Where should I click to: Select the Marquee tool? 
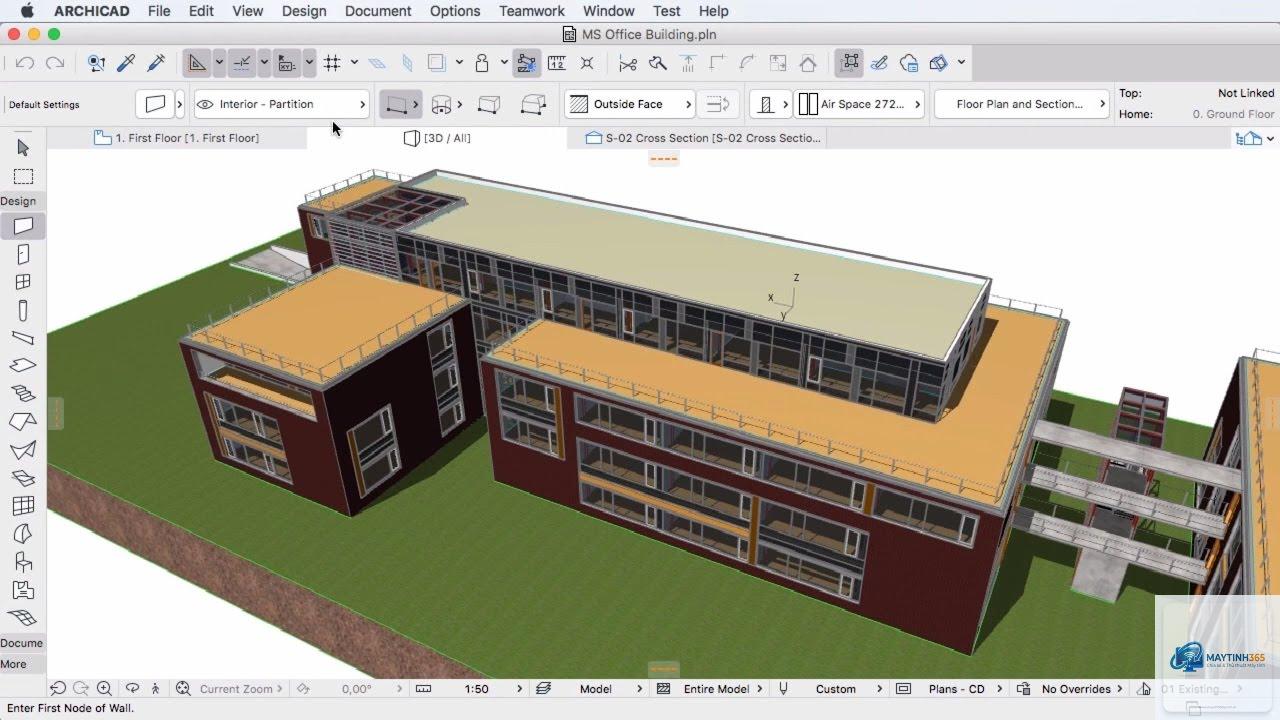(23, 177)
